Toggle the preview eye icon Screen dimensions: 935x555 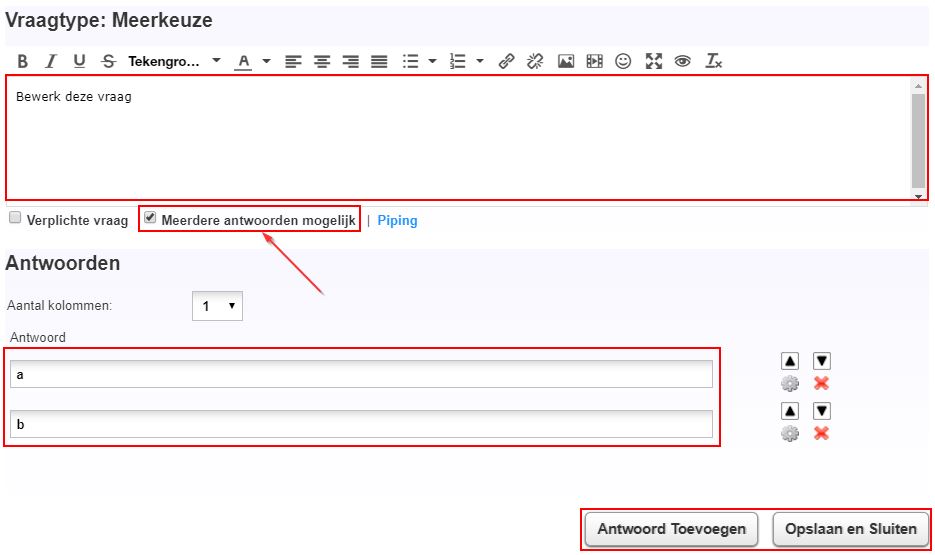[683, 61]
